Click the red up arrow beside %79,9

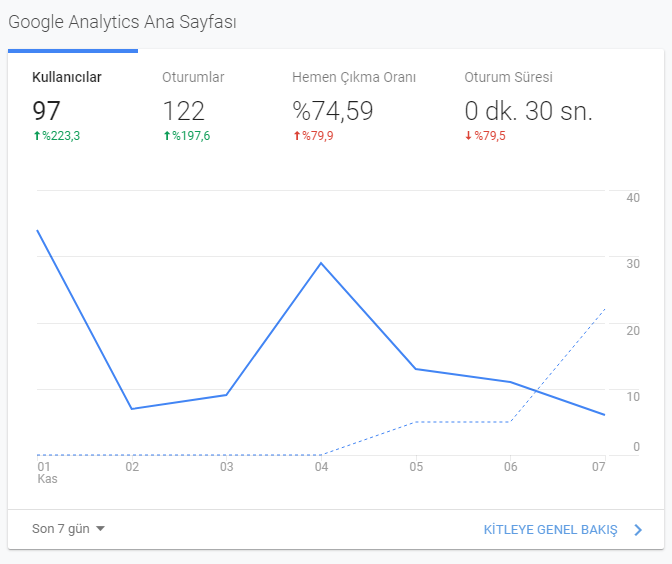pyautogui.click(x=297, y=136)
